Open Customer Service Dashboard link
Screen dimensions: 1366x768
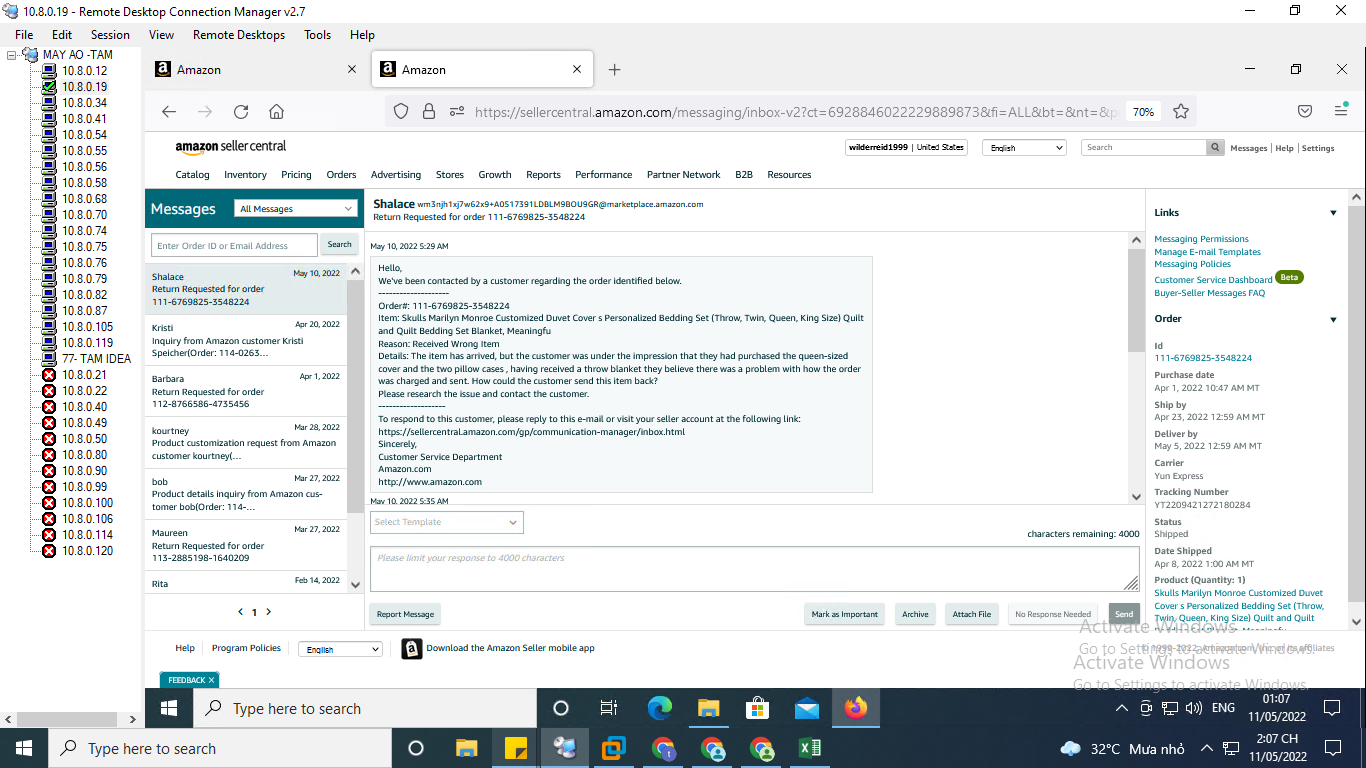coord(1213,280)
